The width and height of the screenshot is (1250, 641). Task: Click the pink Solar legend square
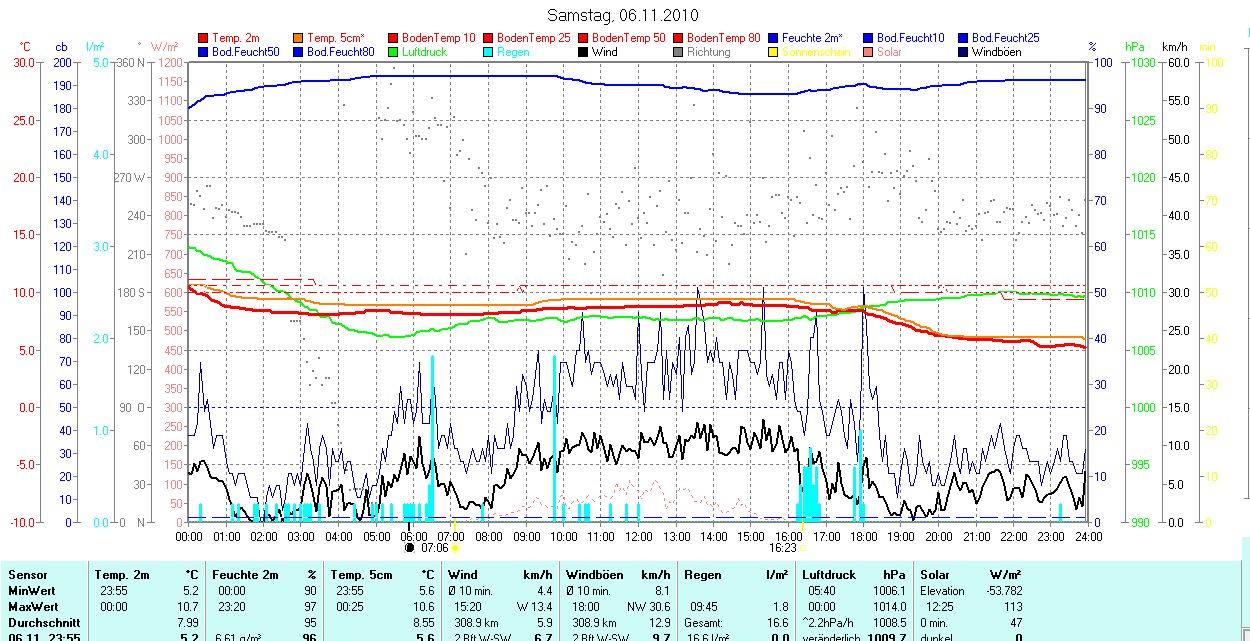(x=869, y=52)
